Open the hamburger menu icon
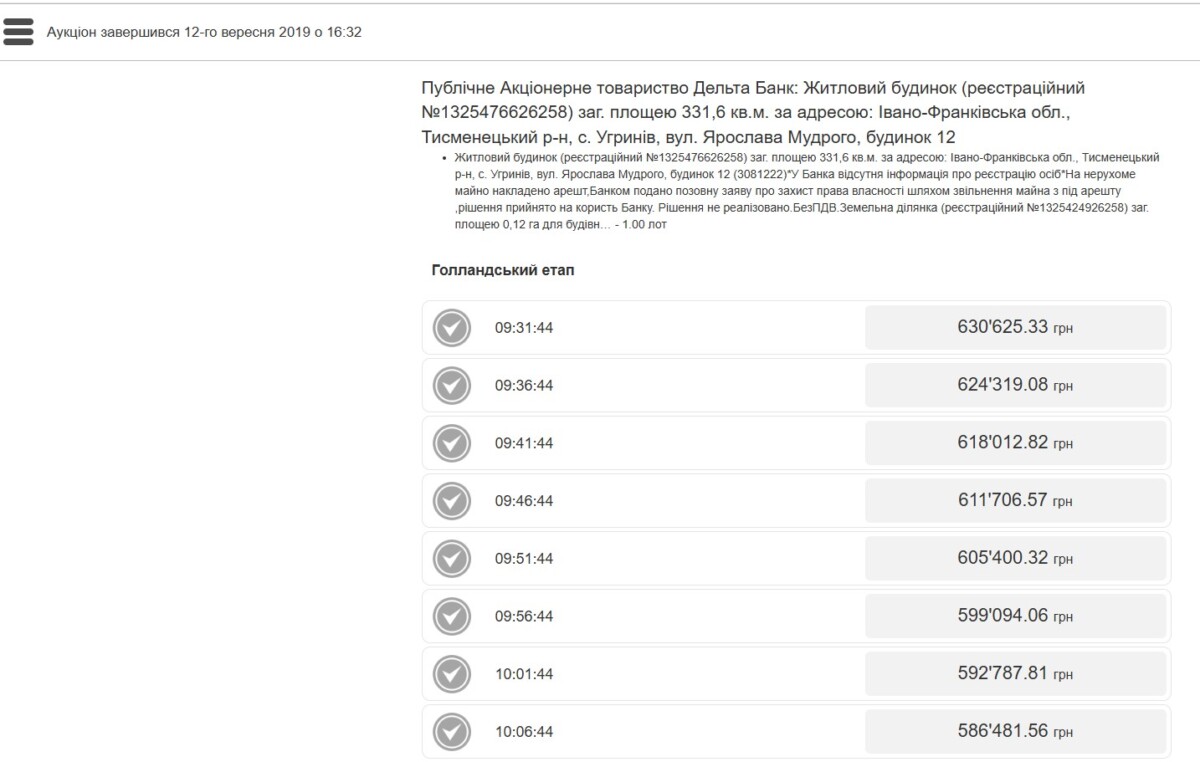1200x762 pixels. 18,32
